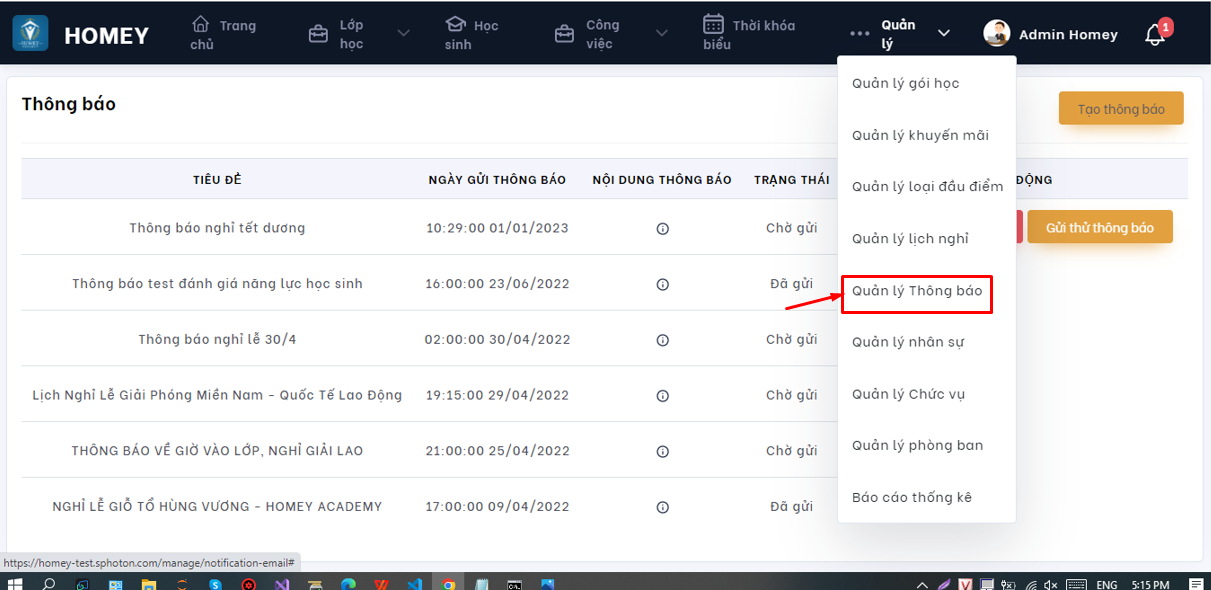Click info icon for the 23/06/2022 notification
Screen dimensions: 1211x590
(662, 284)
